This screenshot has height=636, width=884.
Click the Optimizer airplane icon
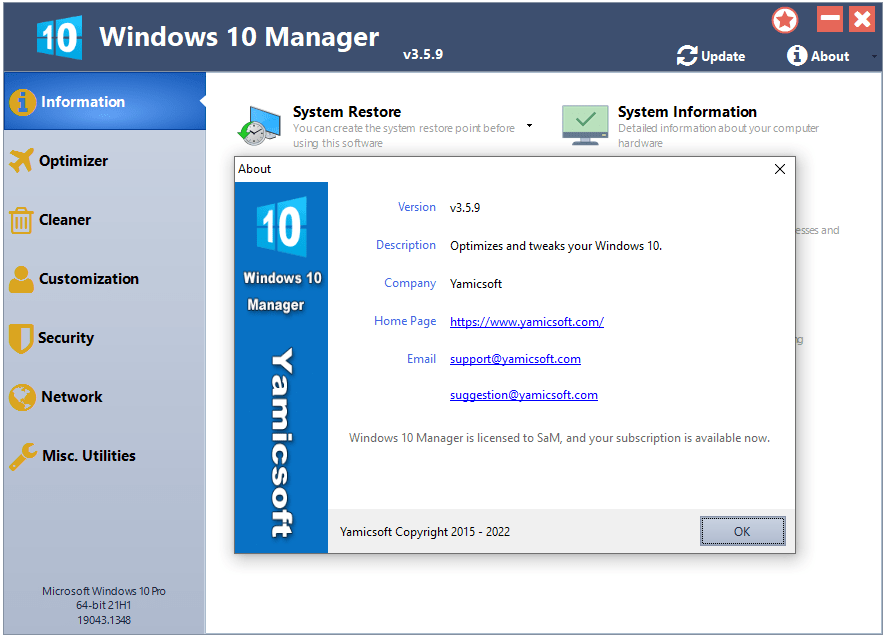tap(21, 161)
